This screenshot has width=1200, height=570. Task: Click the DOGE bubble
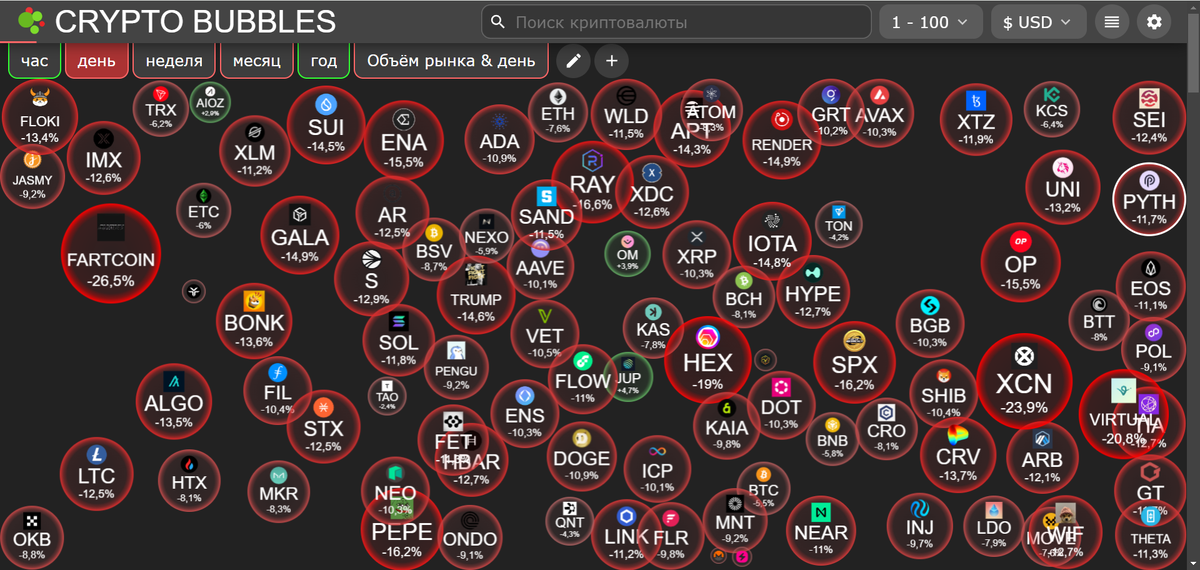tap(581, 457)
